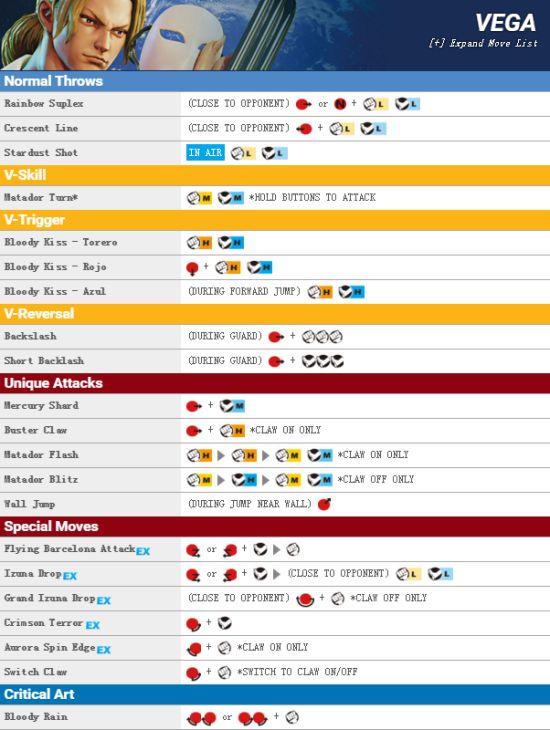The height and width of the screenshot is (730, 550).
Task: Click the EX label beside Flying Barcelona Attack
Action: point(143,552)
